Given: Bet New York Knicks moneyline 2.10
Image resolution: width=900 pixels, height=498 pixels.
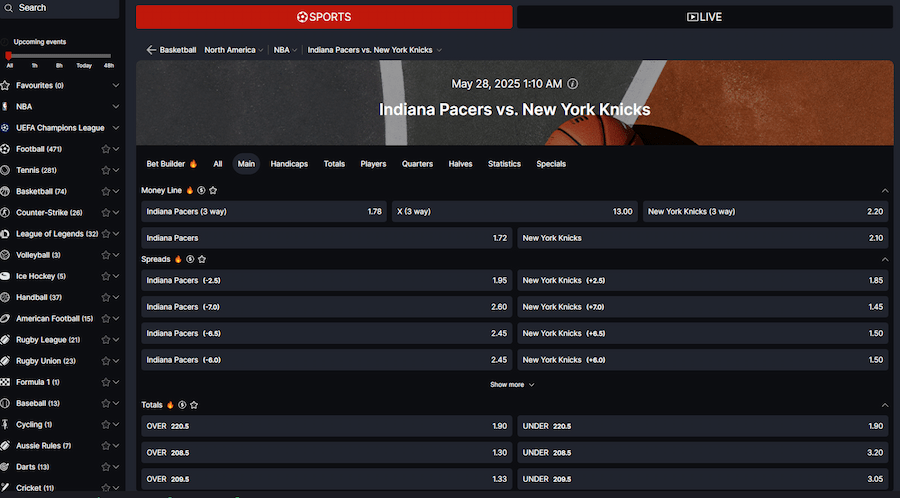Looking at the screenshot, I should coord(703,238).
